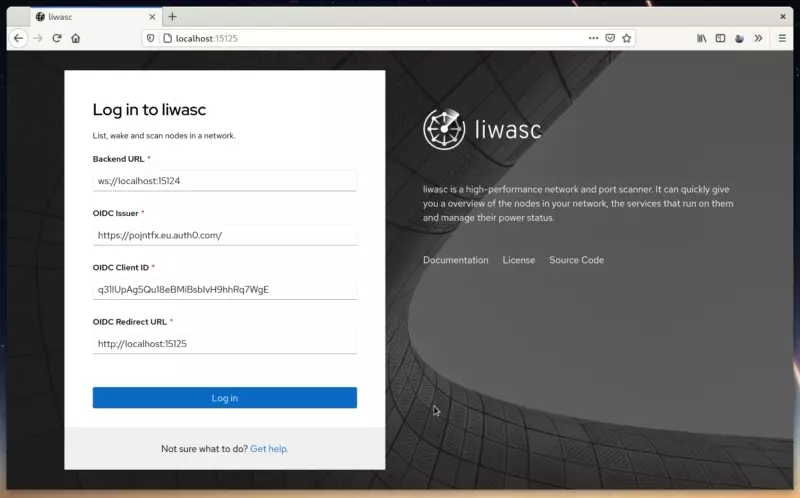Viewport: 800px width, 498px height.
Task: Open the Library icon in toolbar
Action: point(702,38)
